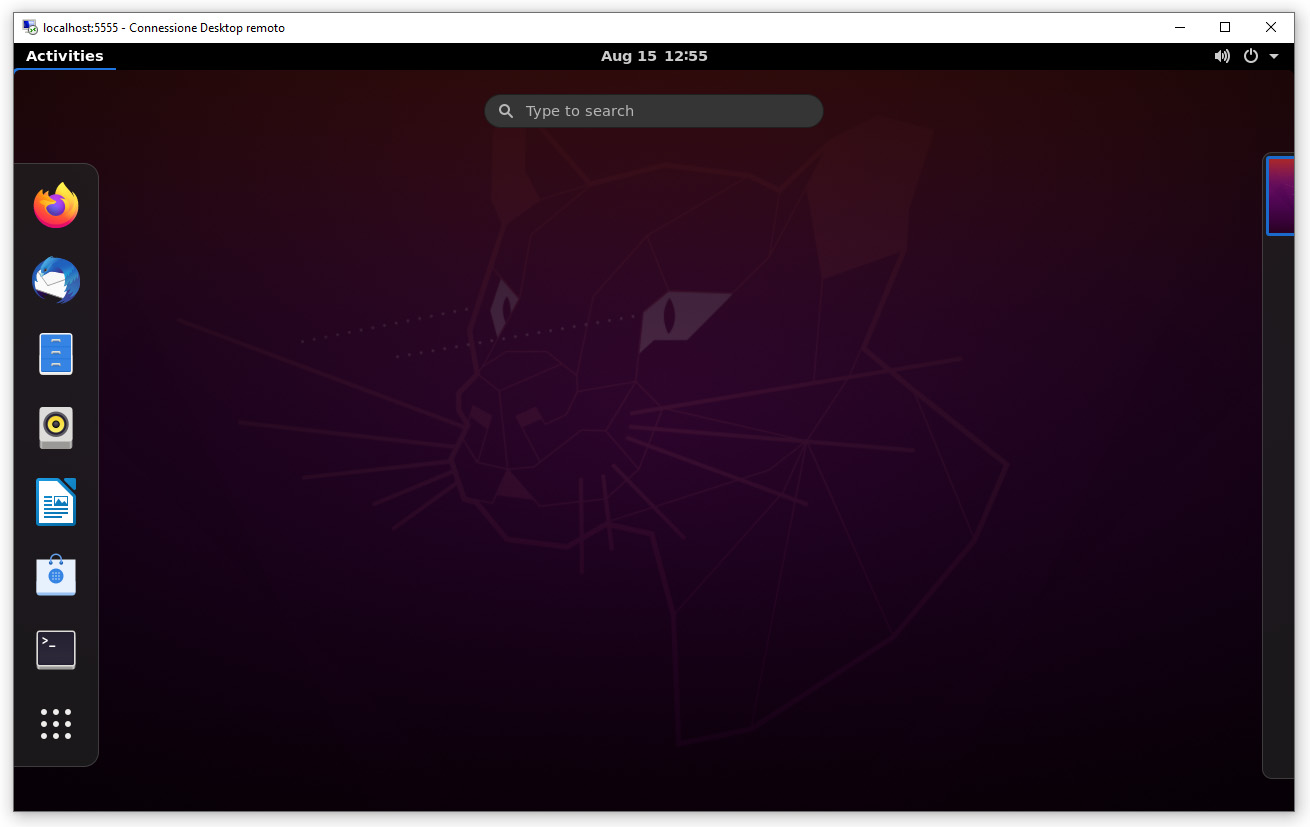The width and height of the screenshot is (1310, 827).
Task: Show the applications grid
Action: point(55,724)
